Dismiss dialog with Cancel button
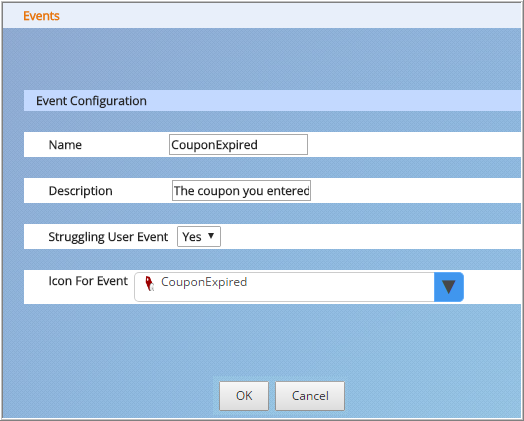Viewport: 524px width, 421px height. tap(310, 396)
